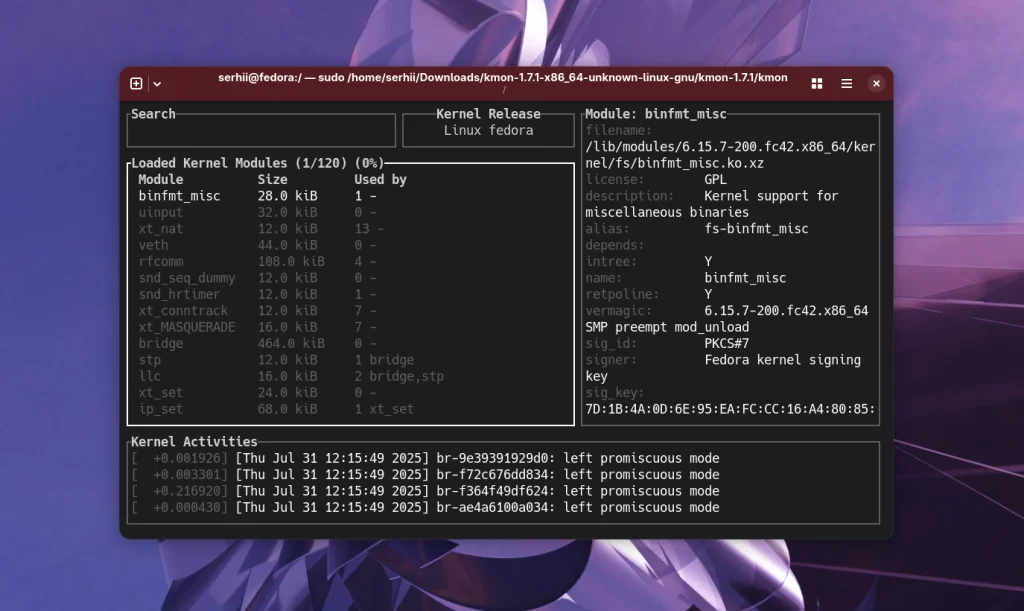
Task: Open the terminal hamburger menu
Action: [845, 84]
